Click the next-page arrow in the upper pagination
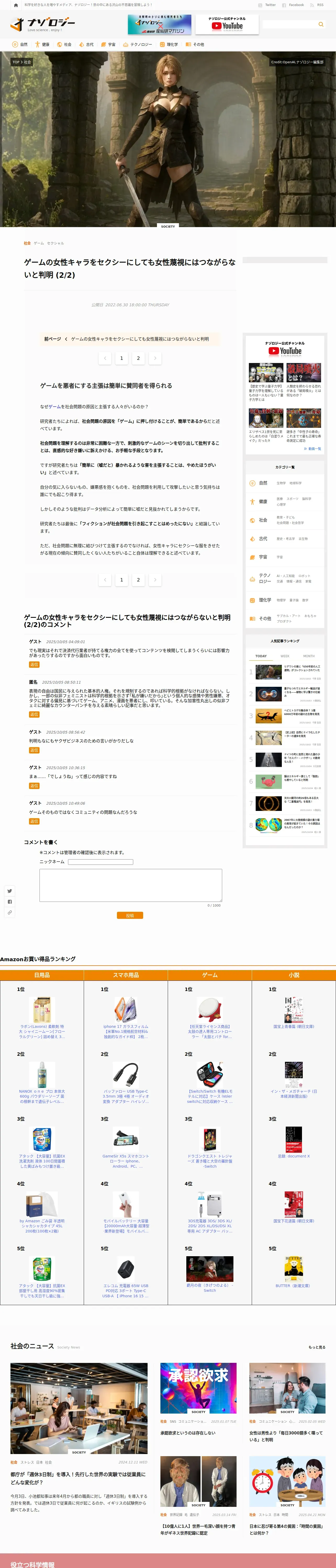 pyautogui.click(x=155, y=358)
